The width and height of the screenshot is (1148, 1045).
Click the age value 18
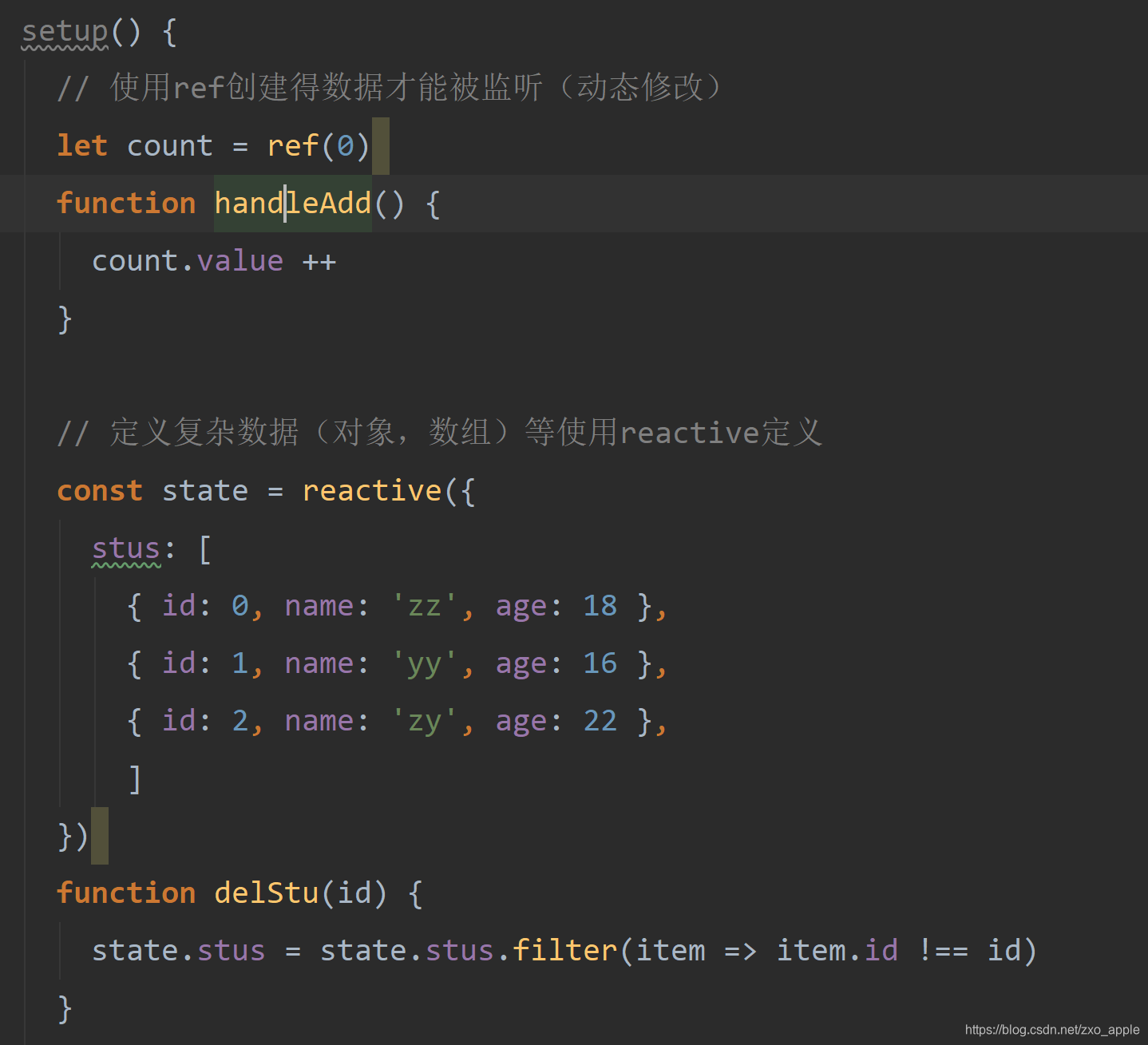pos(600,606)
